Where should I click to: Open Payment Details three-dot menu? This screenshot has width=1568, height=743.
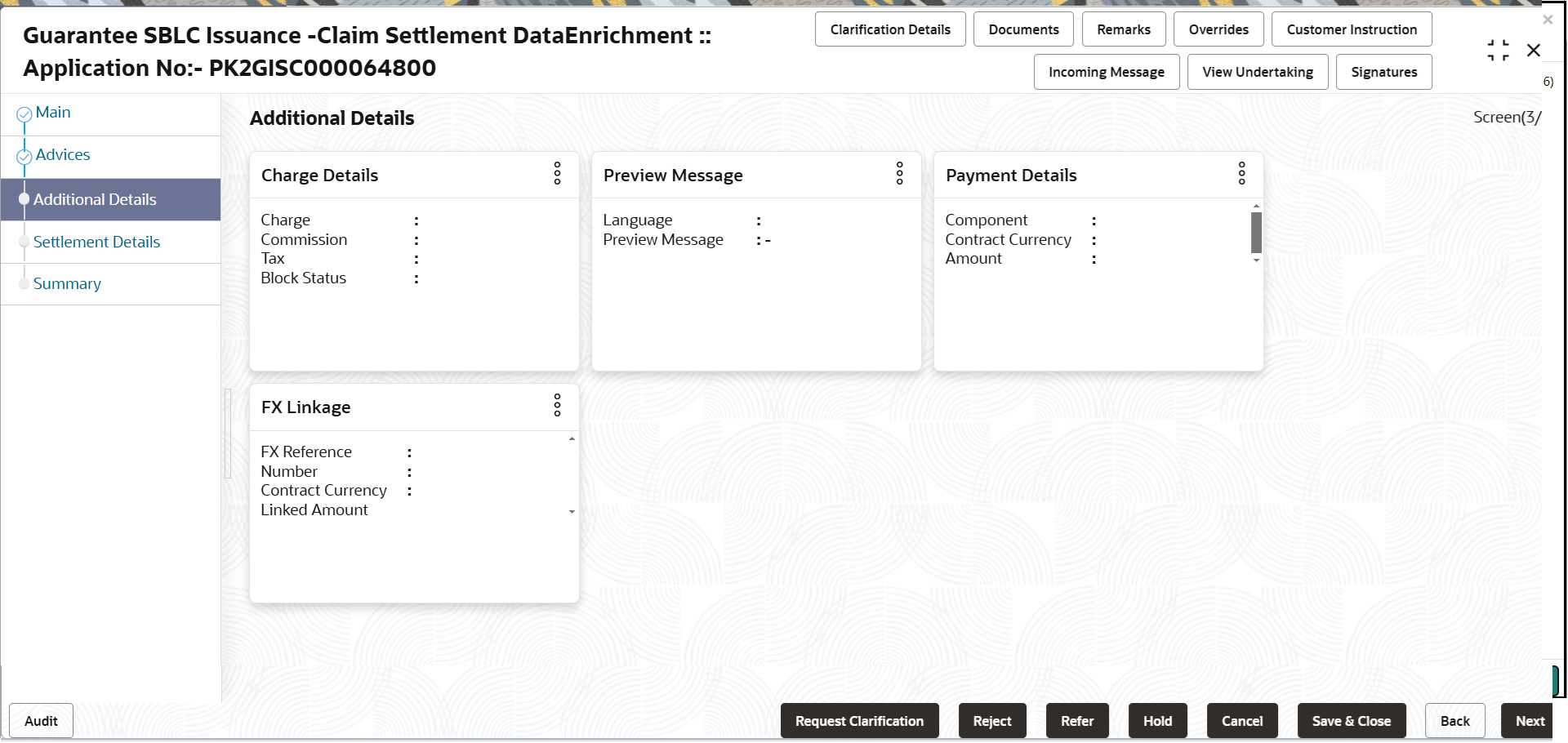pos(1242,173)
